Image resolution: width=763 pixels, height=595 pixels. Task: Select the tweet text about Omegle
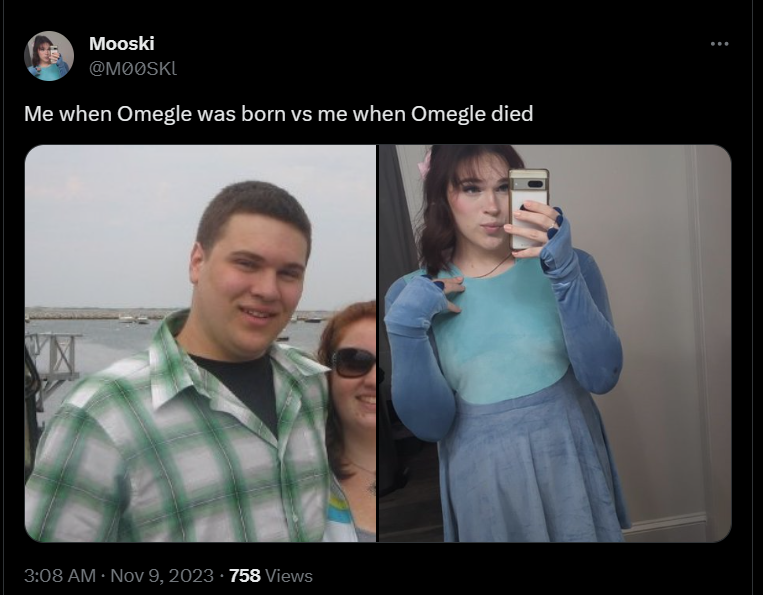click(x=278, y=114)
